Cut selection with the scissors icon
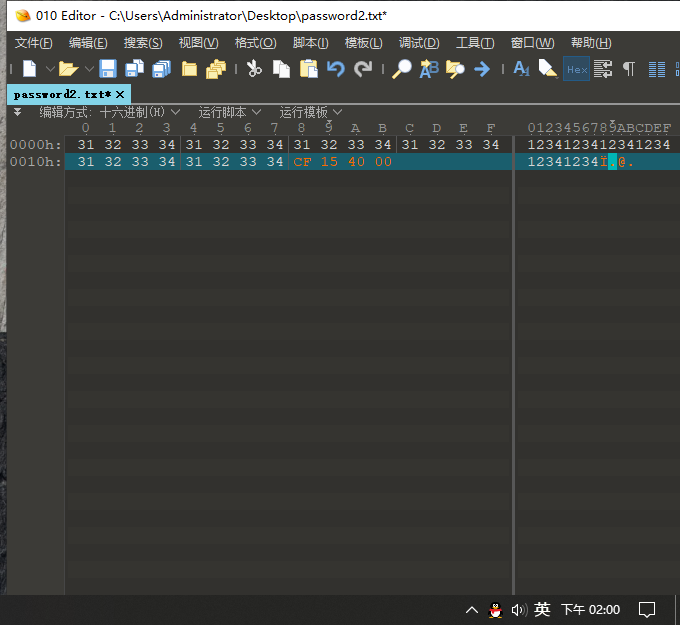This screenshot has width=680, height=625. pos(254,69)
